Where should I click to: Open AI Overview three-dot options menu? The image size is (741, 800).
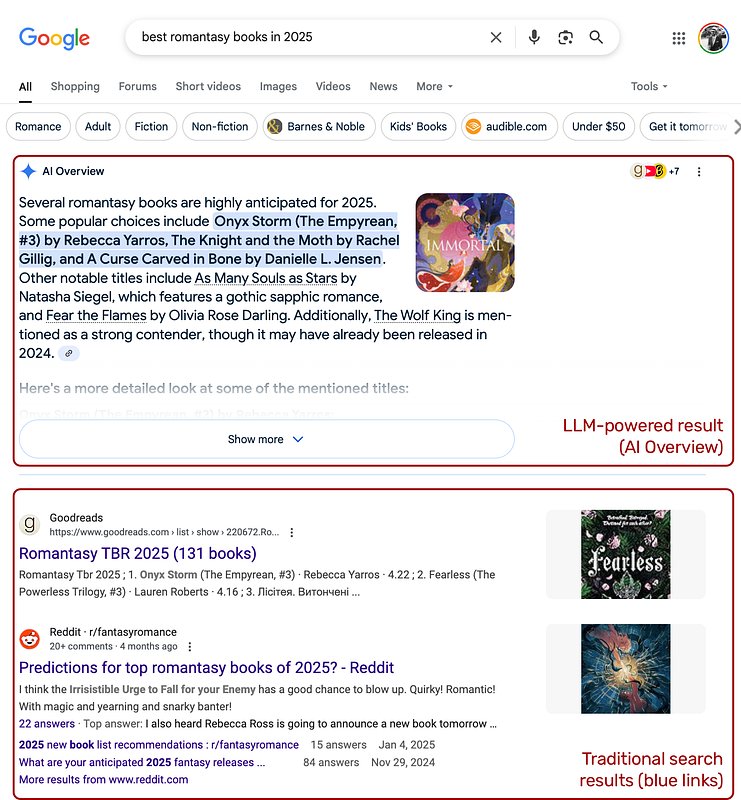699,171
